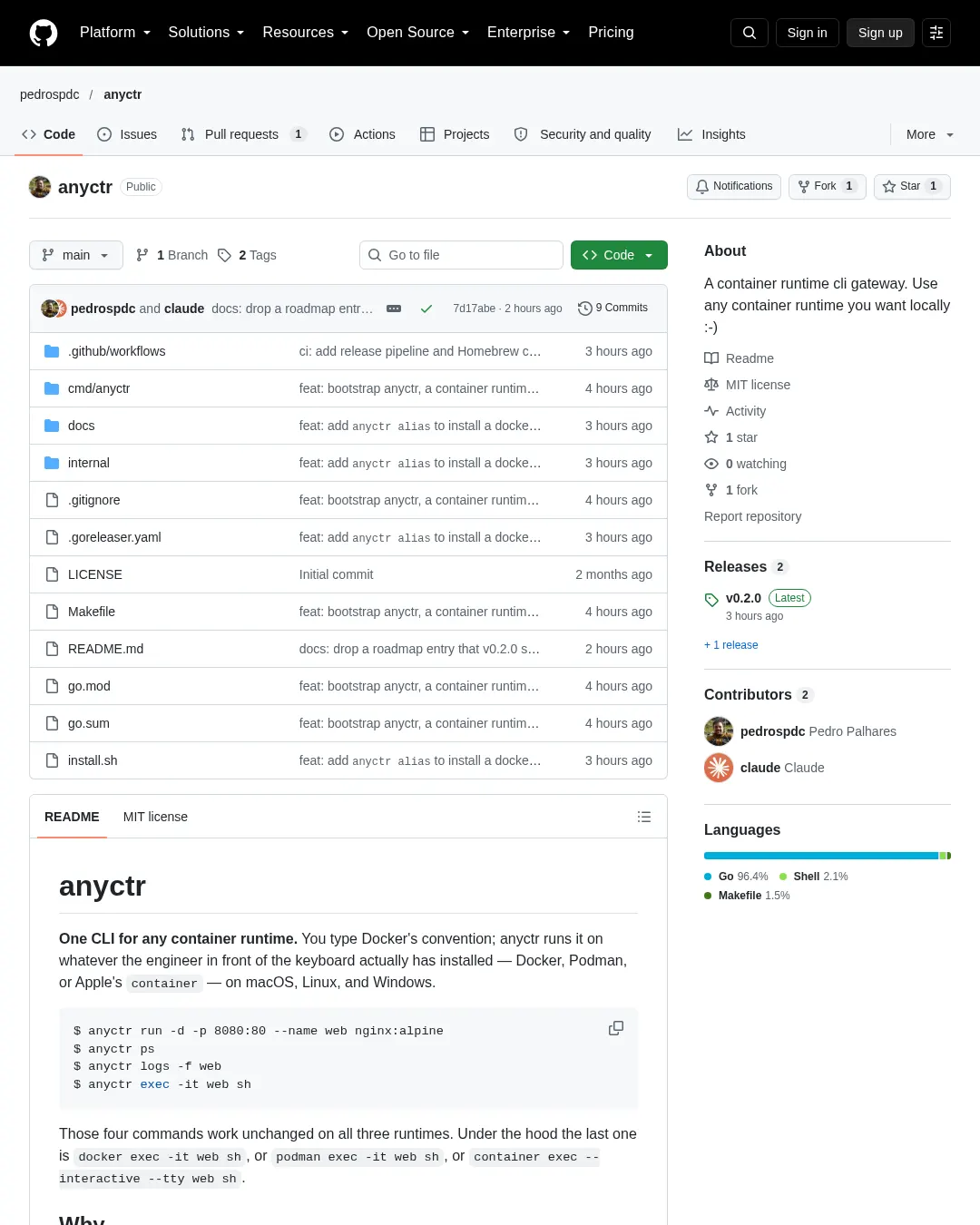This screenshot has height=1225, width=980.
Task: Star the repository with Star button
Action: click(912, 186)
